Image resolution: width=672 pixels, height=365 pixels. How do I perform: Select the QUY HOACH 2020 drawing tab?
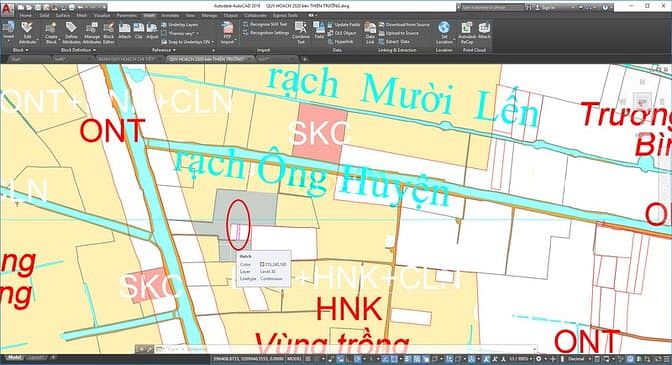point(210,59)
